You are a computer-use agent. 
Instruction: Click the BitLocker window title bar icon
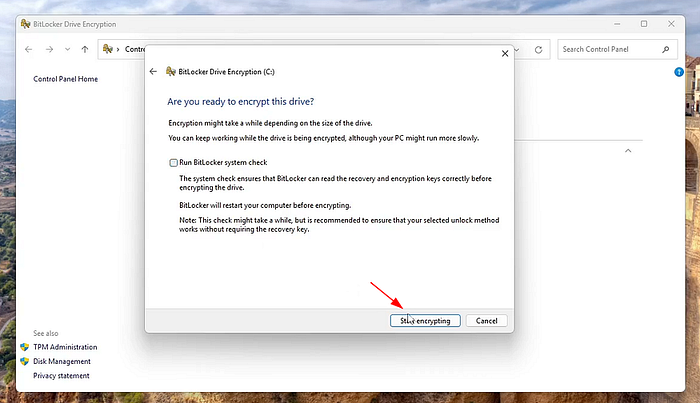(x=25, y=24)
